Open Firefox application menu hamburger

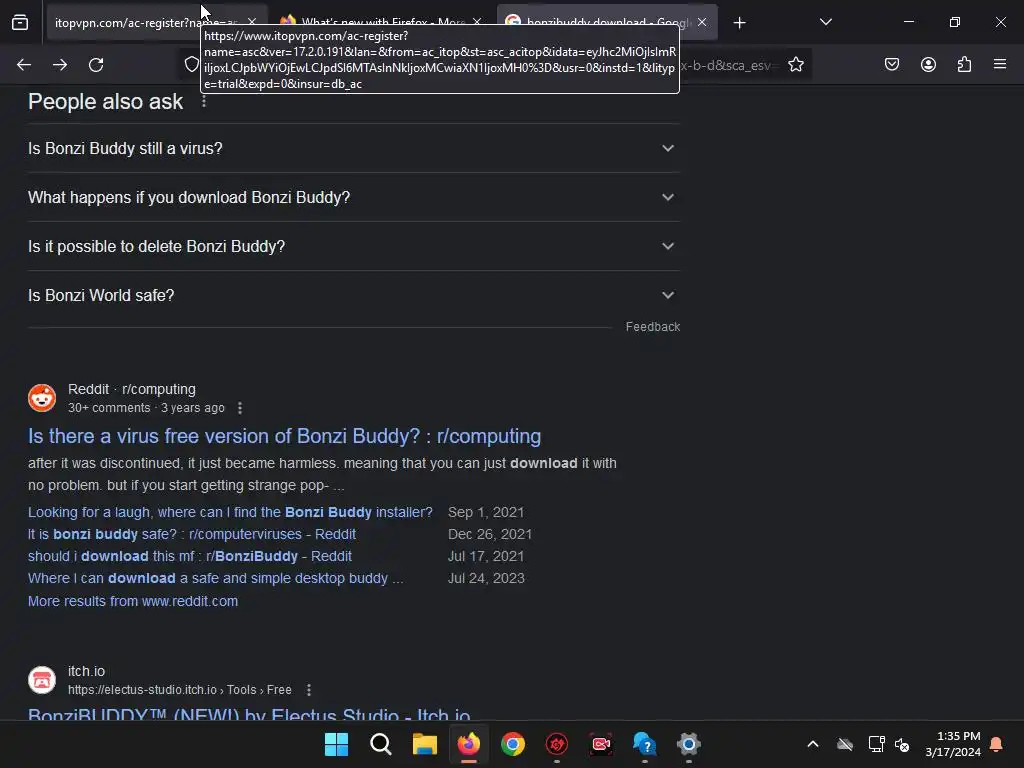click(1000, 65)
